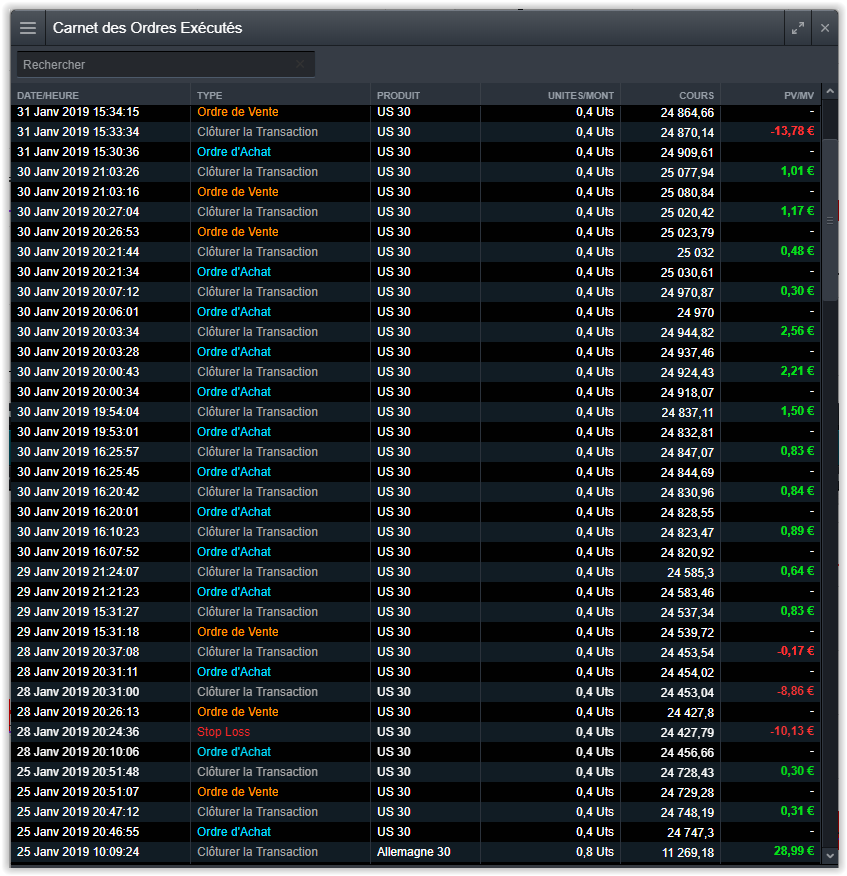Clear the search field with x icon

[x=300, y=64]
